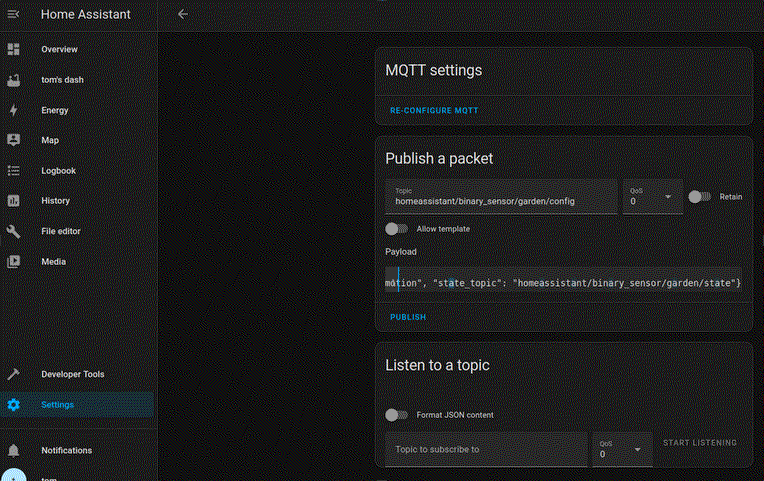Image resolution: width=764 pixels, height=481 pixels.
Task: Expand QoS dropdown in Listen to a topic
Action: point(622,449)
